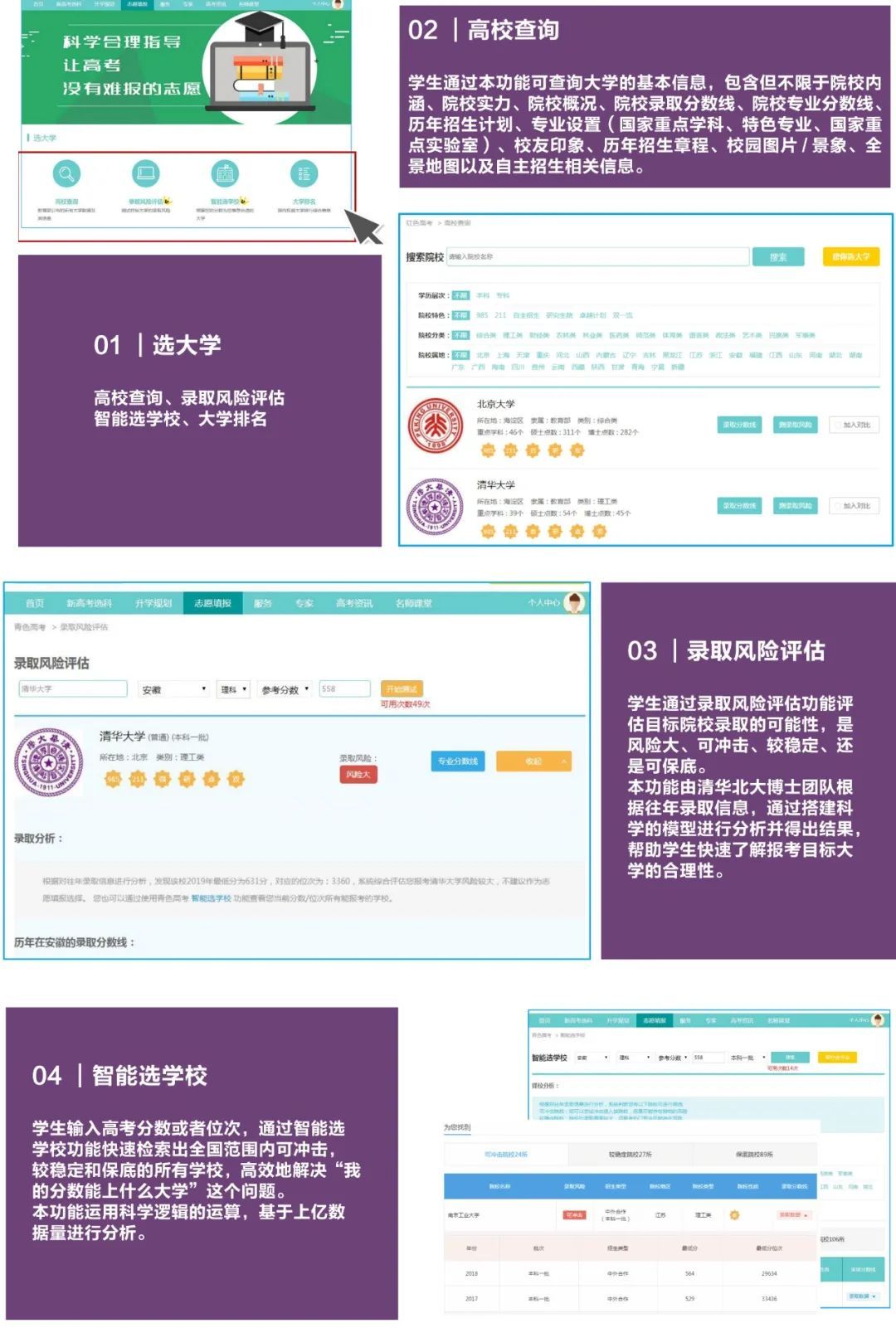
Task: Select 不限 in the 院校属地 filter
Action: [460, 355]
